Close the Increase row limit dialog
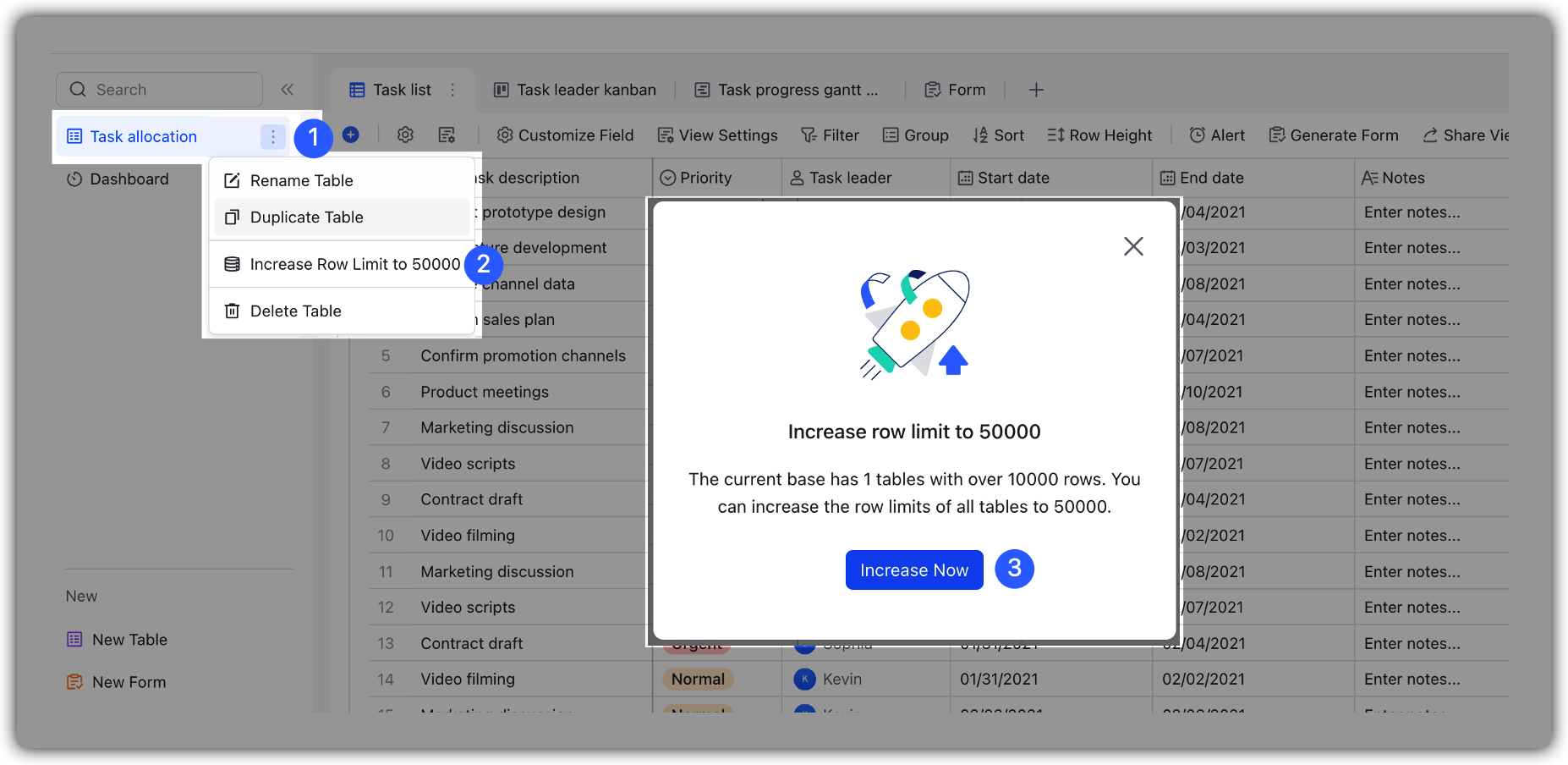1568x765 pixels. pyautogui.click(x=1133, y=246)
